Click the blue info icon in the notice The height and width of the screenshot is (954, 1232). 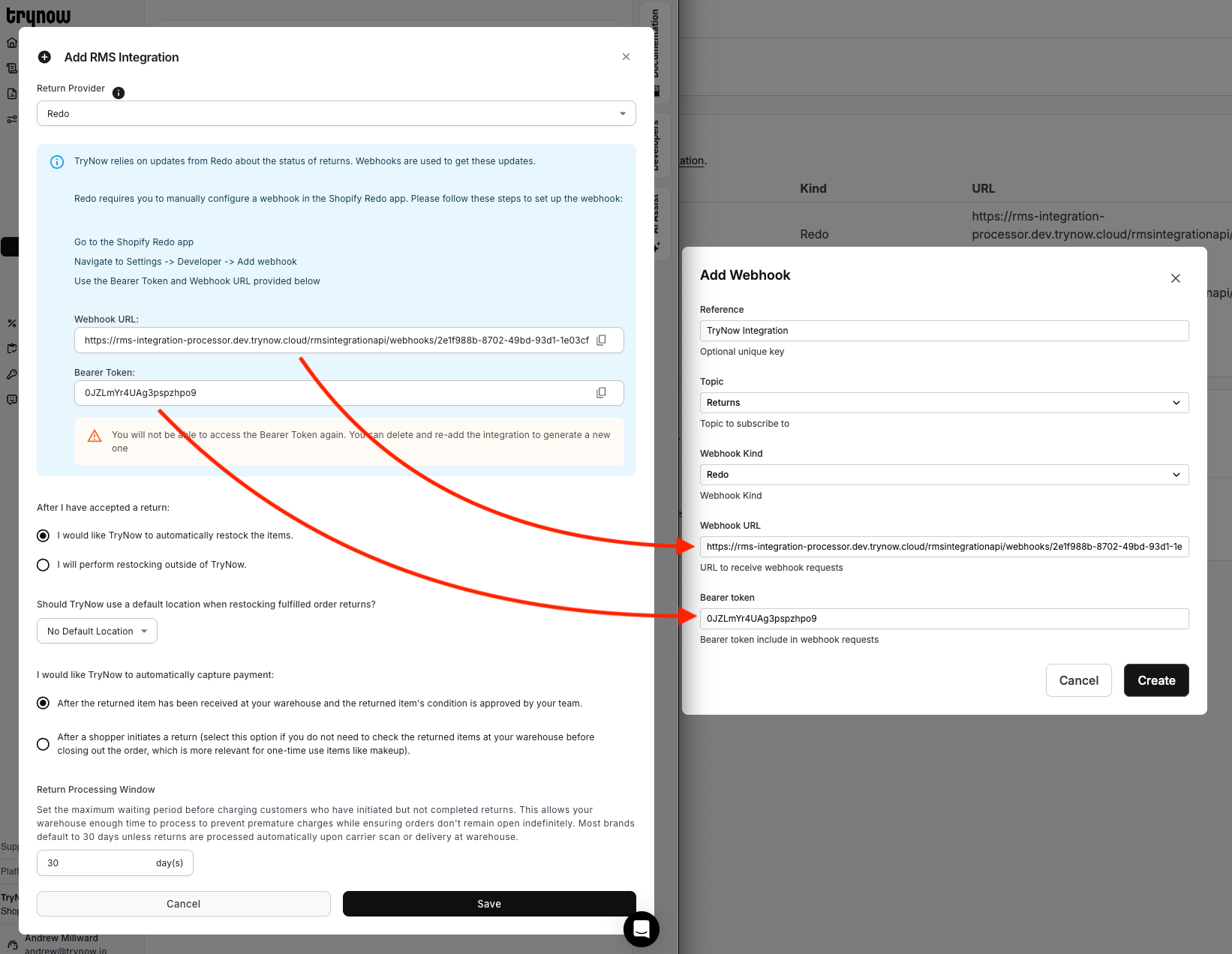(57, 162)
